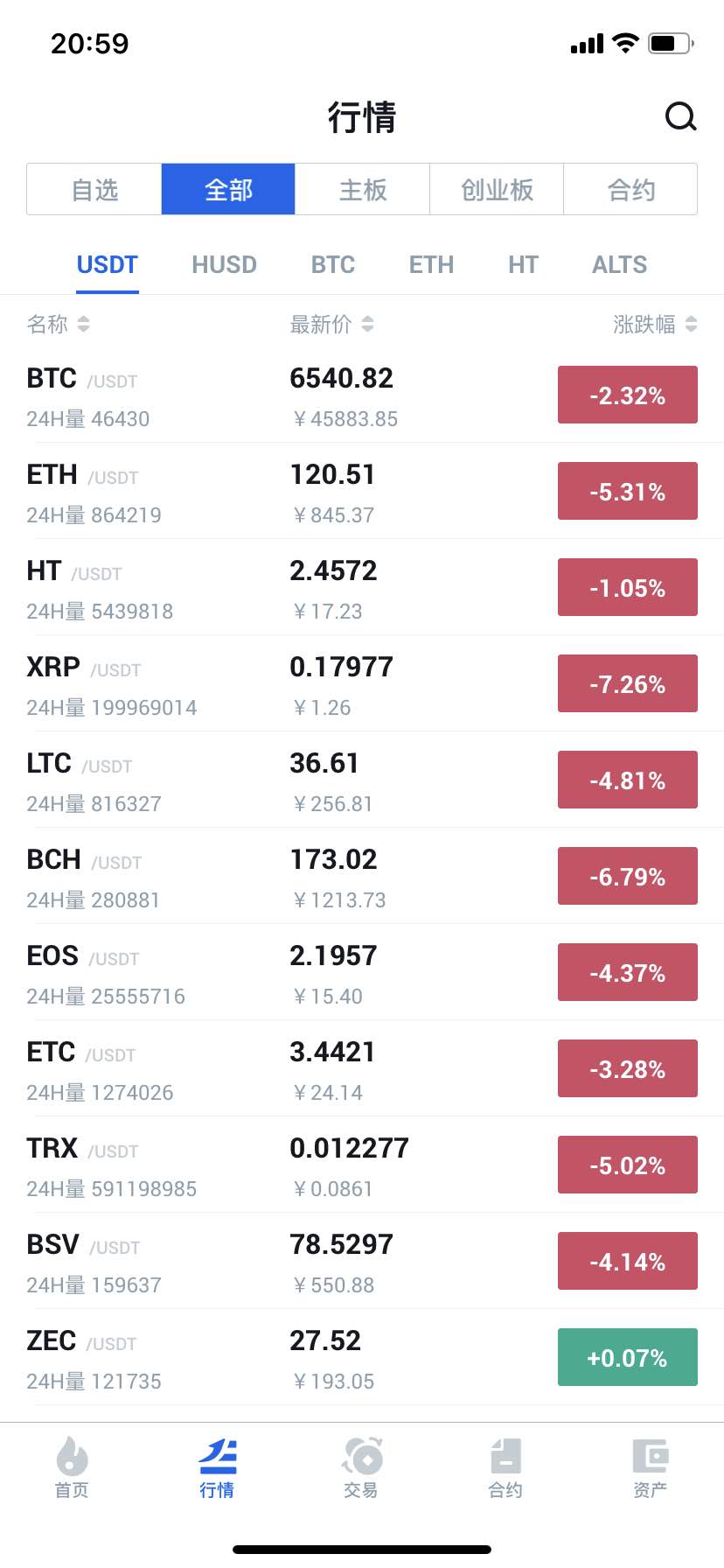Tap the battery indicator in status bar
Screen dimensions: 724x1568
click(x=672, y=43)
